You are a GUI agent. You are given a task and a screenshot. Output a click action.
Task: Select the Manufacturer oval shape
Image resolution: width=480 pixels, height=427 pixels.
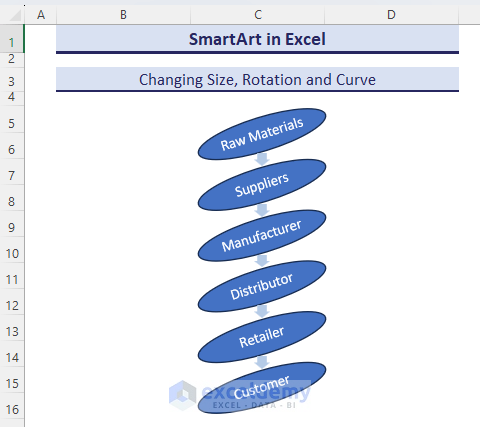tap(262, 236)
